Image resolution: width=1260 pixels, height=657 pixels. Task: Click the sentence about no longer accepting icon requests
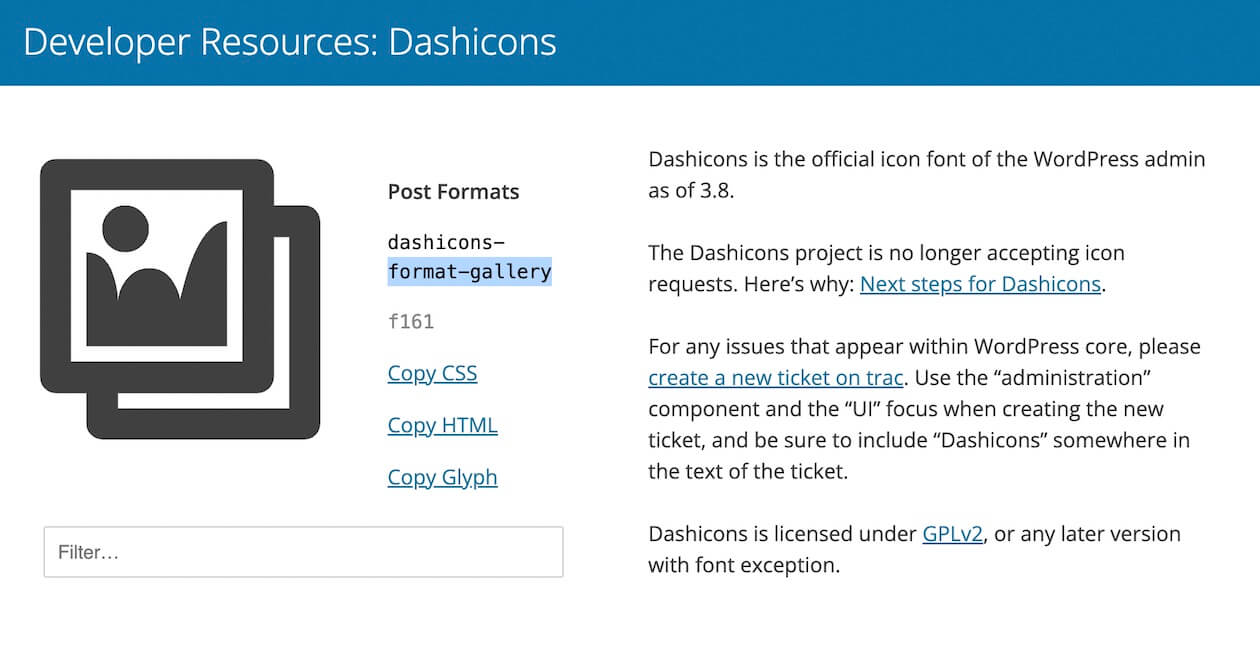click(886, 253)
